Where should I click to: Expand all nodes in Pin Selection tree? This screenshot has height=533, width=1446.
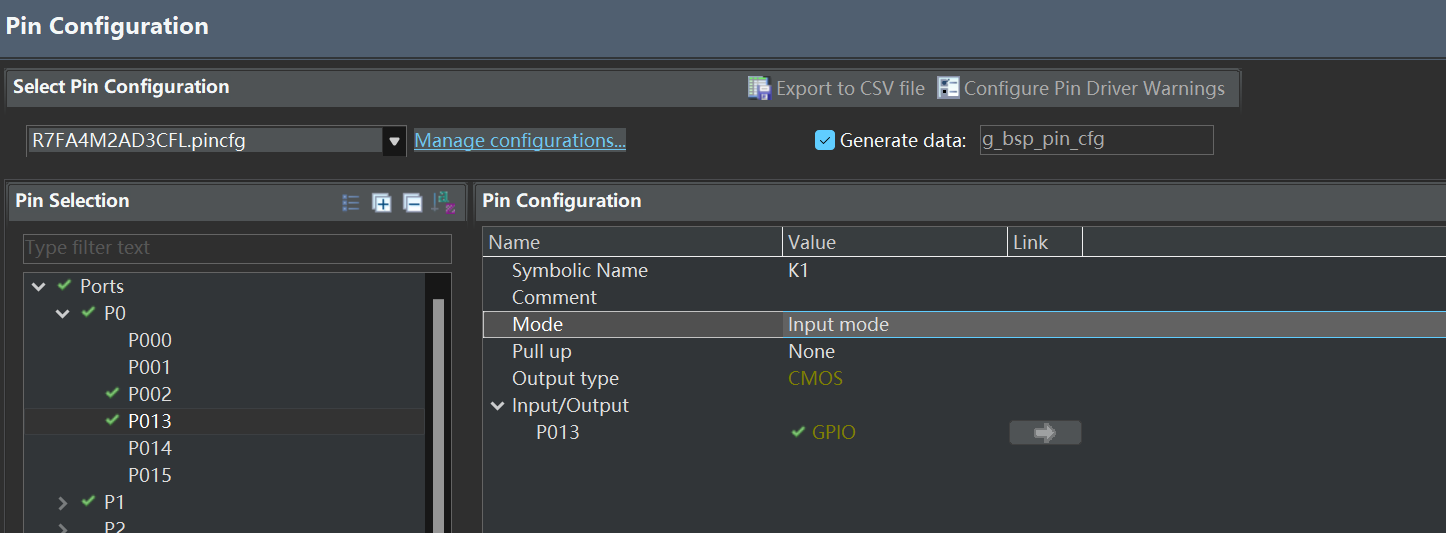pyautogui.click(x=382, y=203)
